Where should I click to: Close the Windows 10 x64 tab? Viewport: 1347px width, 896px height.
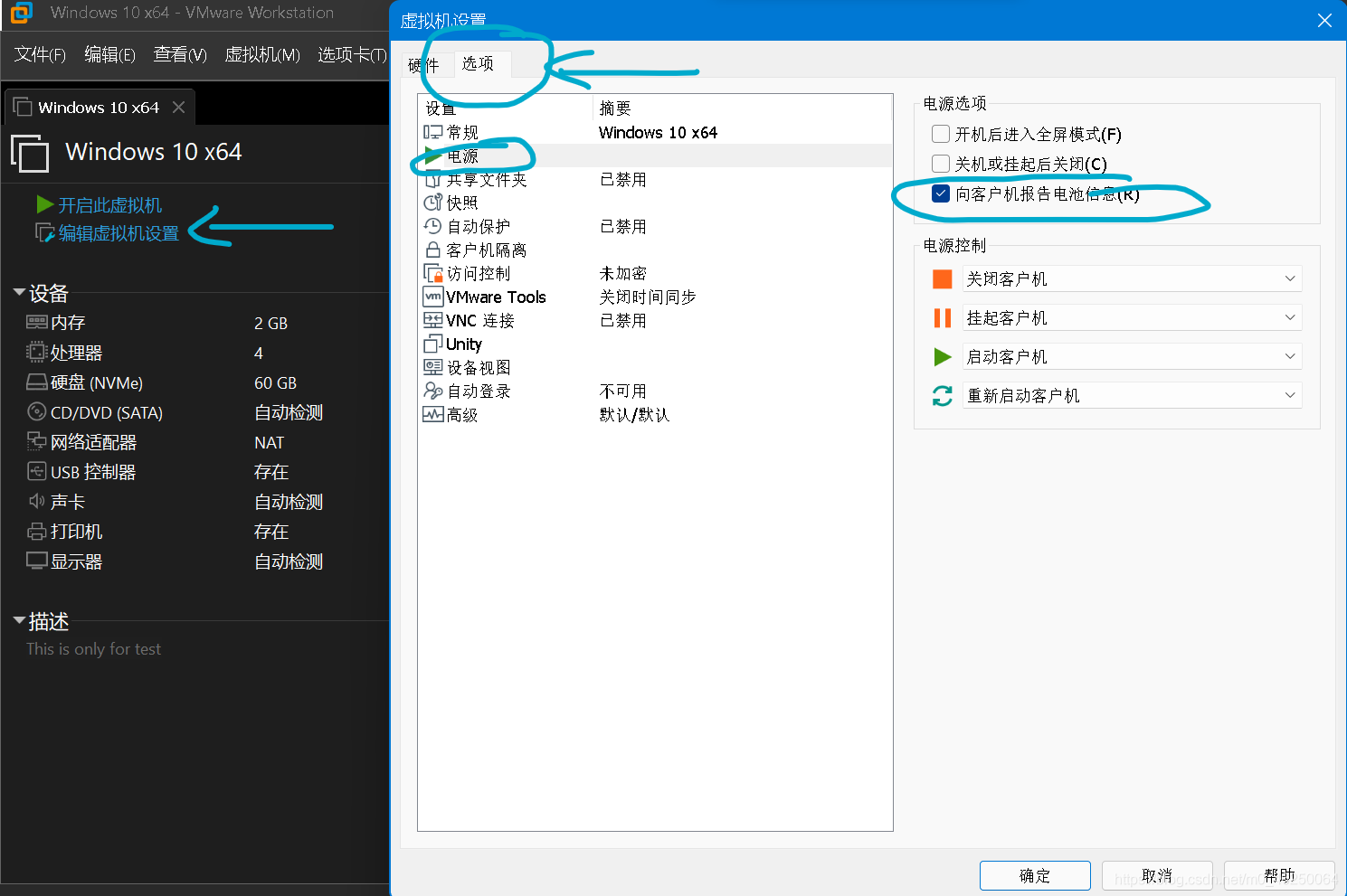click(179, 107)
